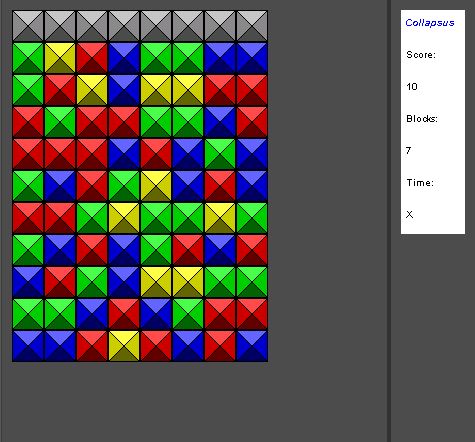Click the only blue block in second colored row
Viewport: 475px width, 442px height.
click(x=124, y=90)
